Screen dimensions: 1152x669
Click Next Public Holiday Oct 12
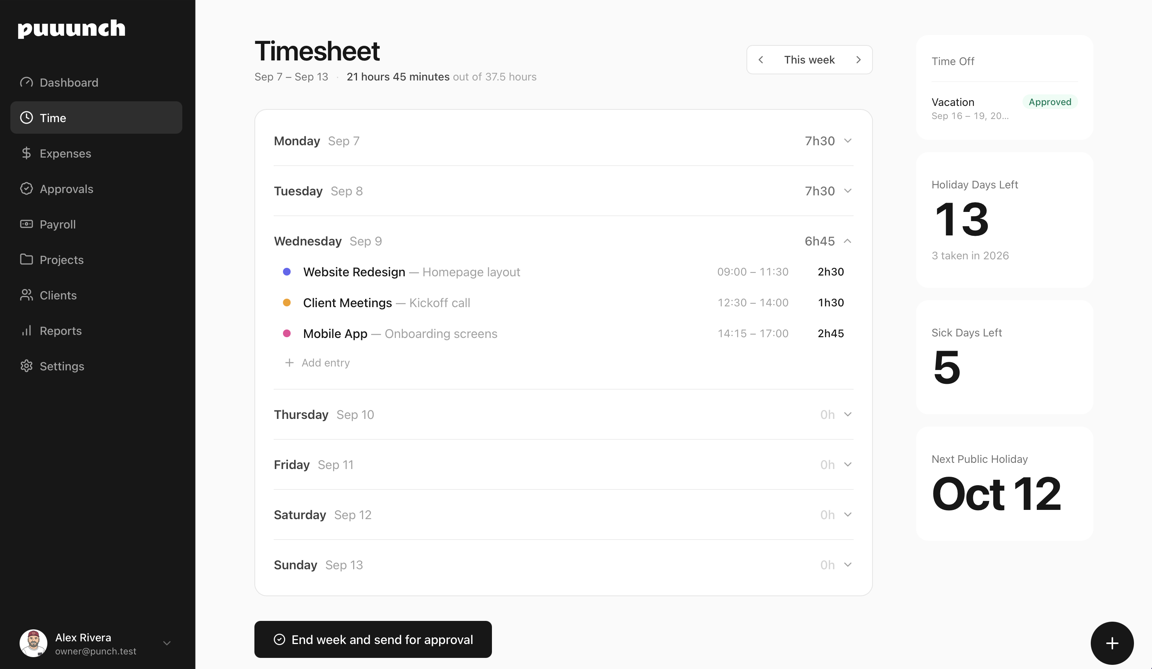click(x=1004, y=484)
